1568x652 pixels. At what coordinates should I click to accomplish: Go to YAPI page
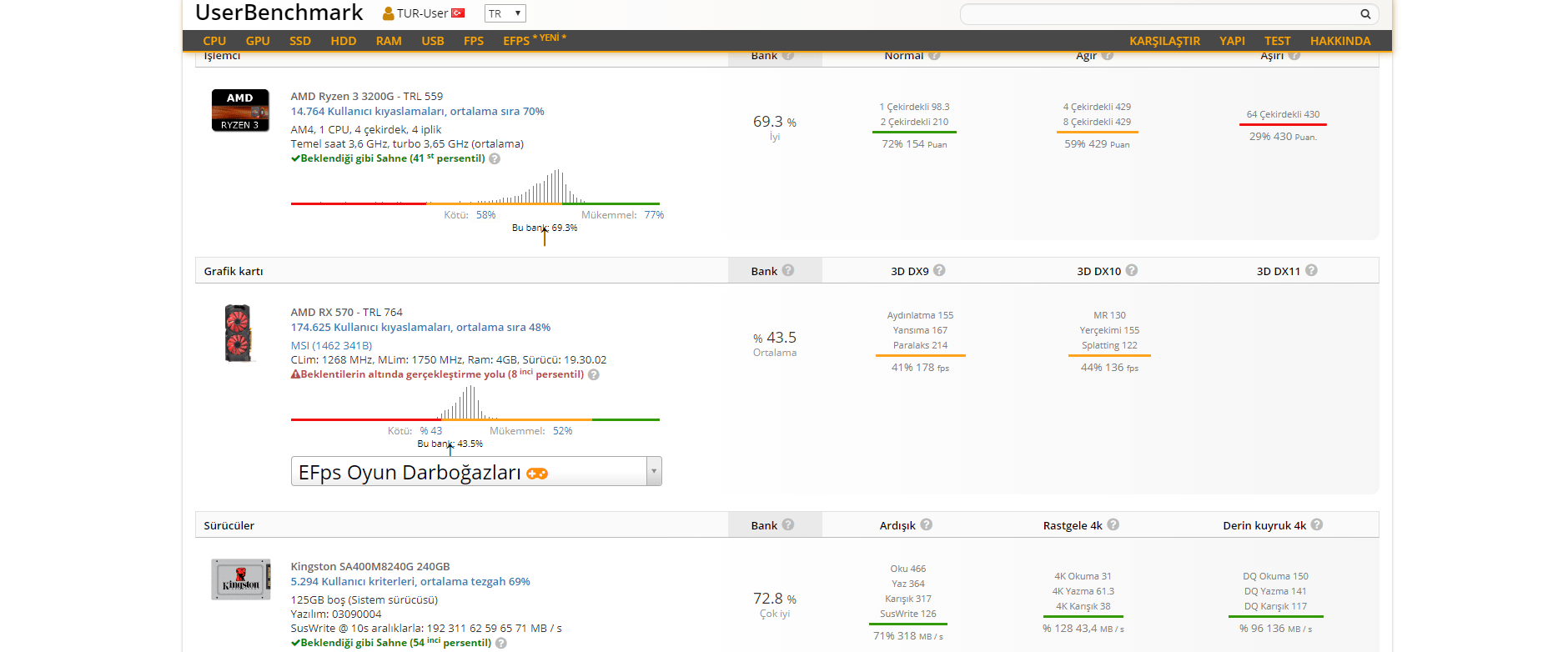click(1232, 41)
